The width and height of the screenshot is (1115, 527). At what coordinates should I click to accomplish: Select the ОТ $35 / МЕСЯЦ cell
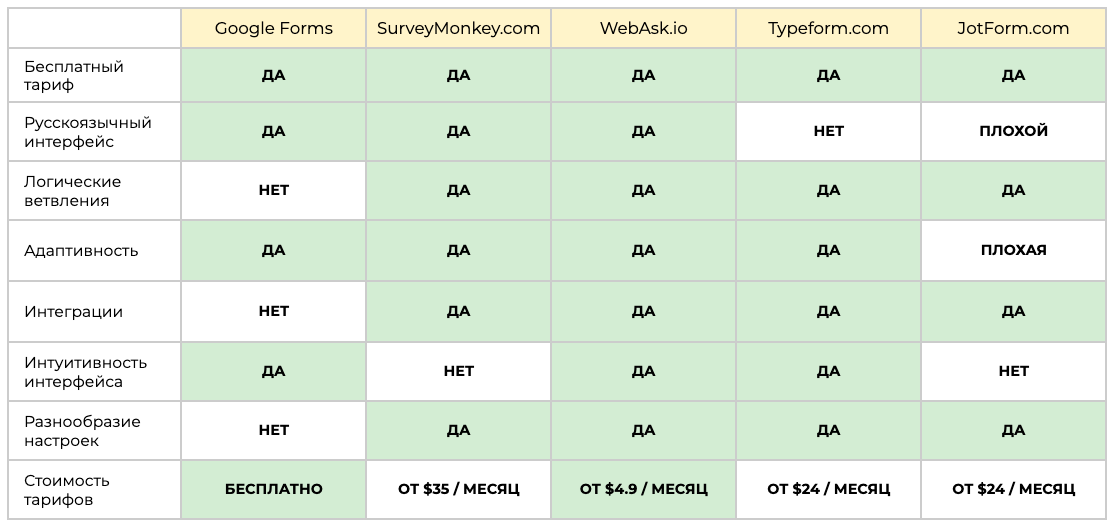pyautogui.click(x=458, y=489)
